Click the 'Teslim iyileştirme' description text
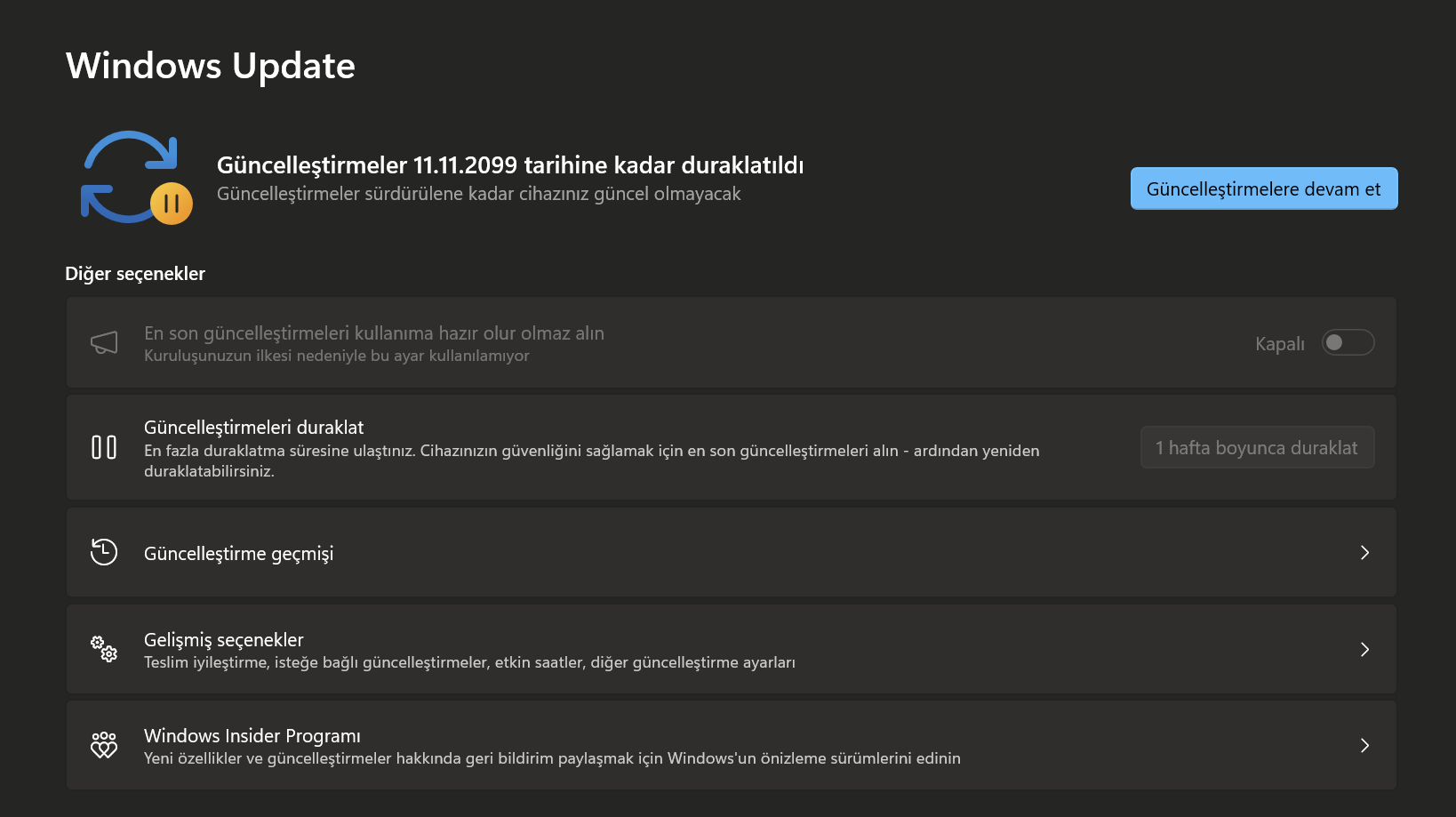 pyautogui.click(x=469, y=662)
